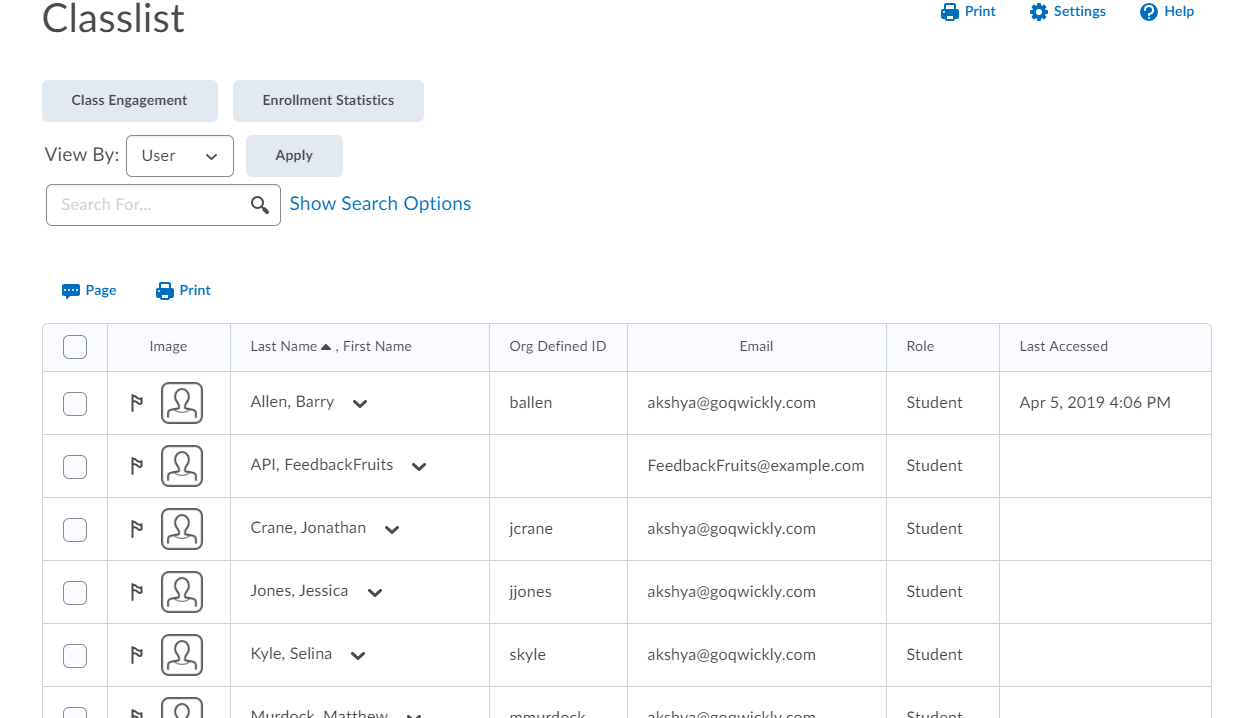1250x718 pixels.
Task: Tick the select-all checkbox in table header
Action: pos(75,347)
